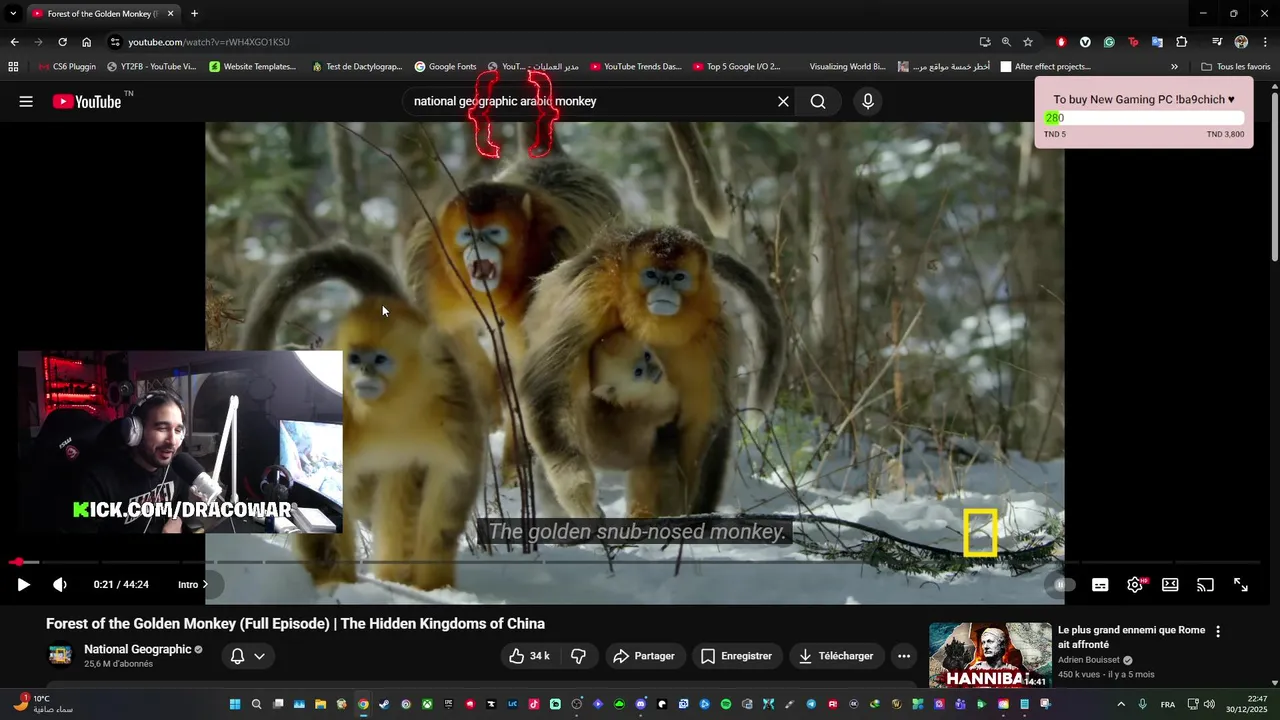
Task: Open National Geographic channel avatar
Action: (x=61, y=655)
